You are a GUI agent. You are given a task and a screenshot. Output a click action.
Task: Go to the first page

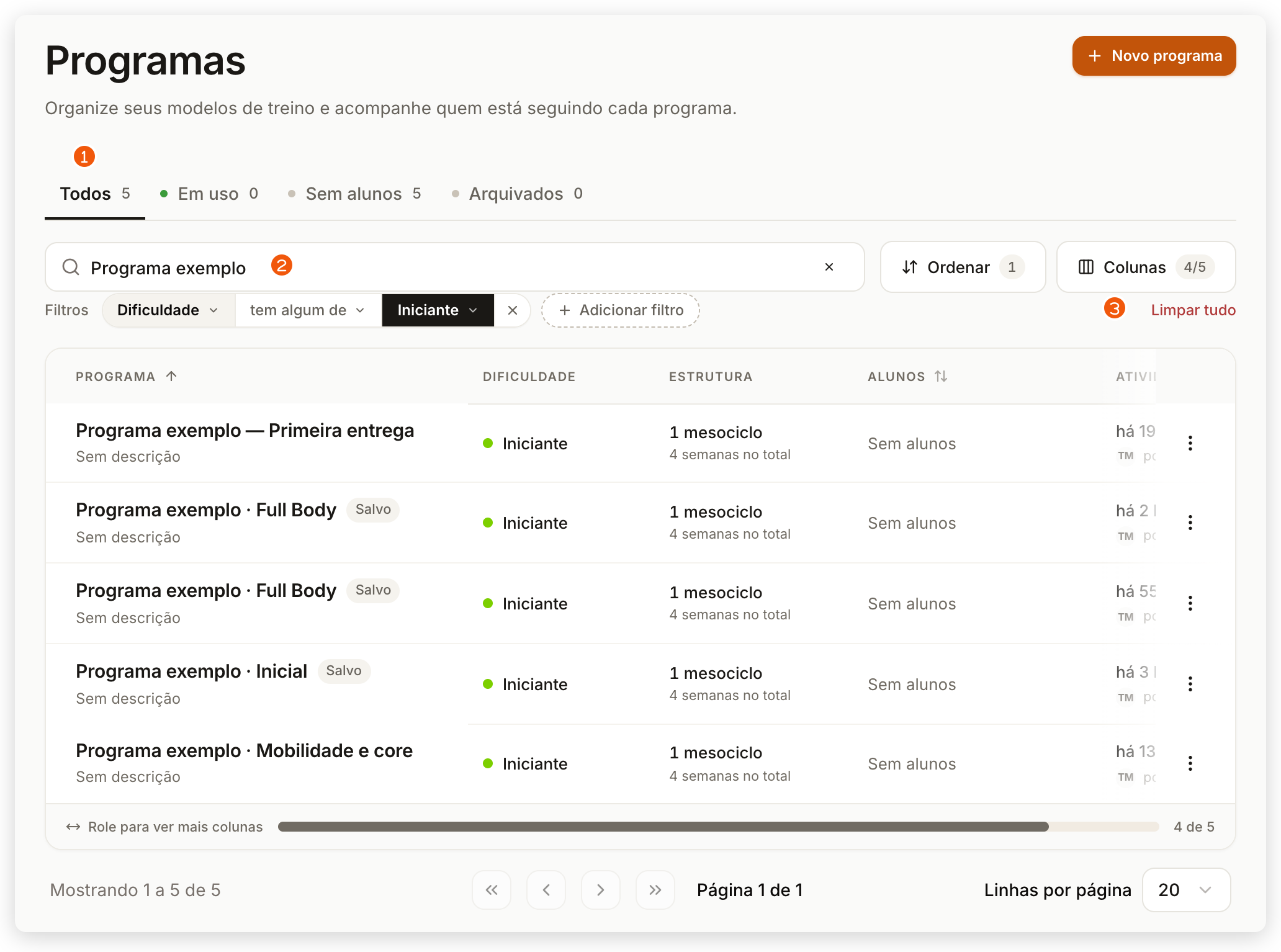click(492, 890)
